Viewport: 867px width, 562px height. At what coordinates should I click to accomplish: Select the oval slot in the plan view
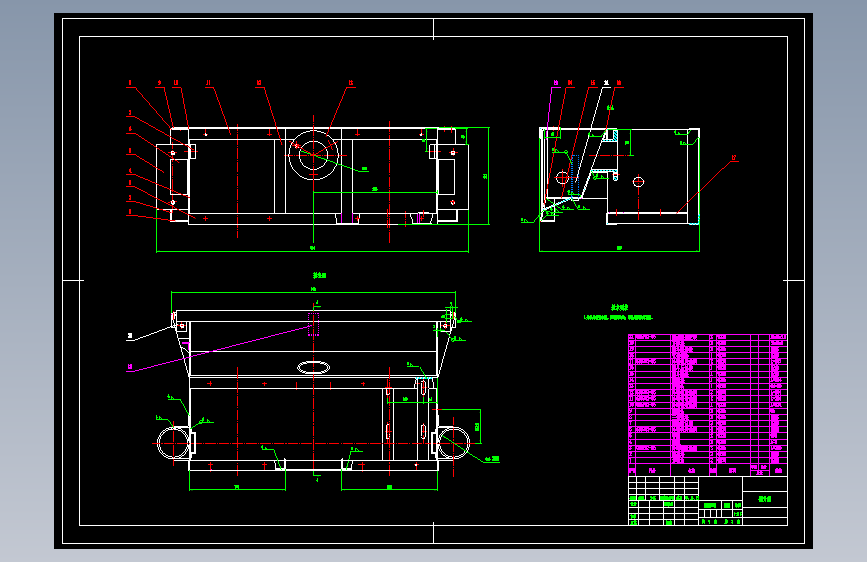[314, 367]
